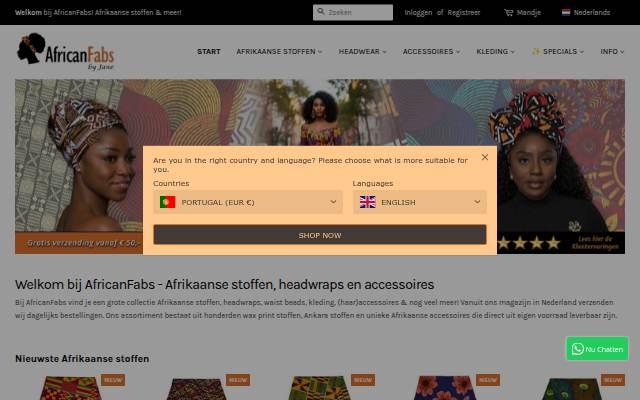The height and width of the screenshot is (400, 640).
Task: Expand the Kleding menu
Action: coord(495,51)
